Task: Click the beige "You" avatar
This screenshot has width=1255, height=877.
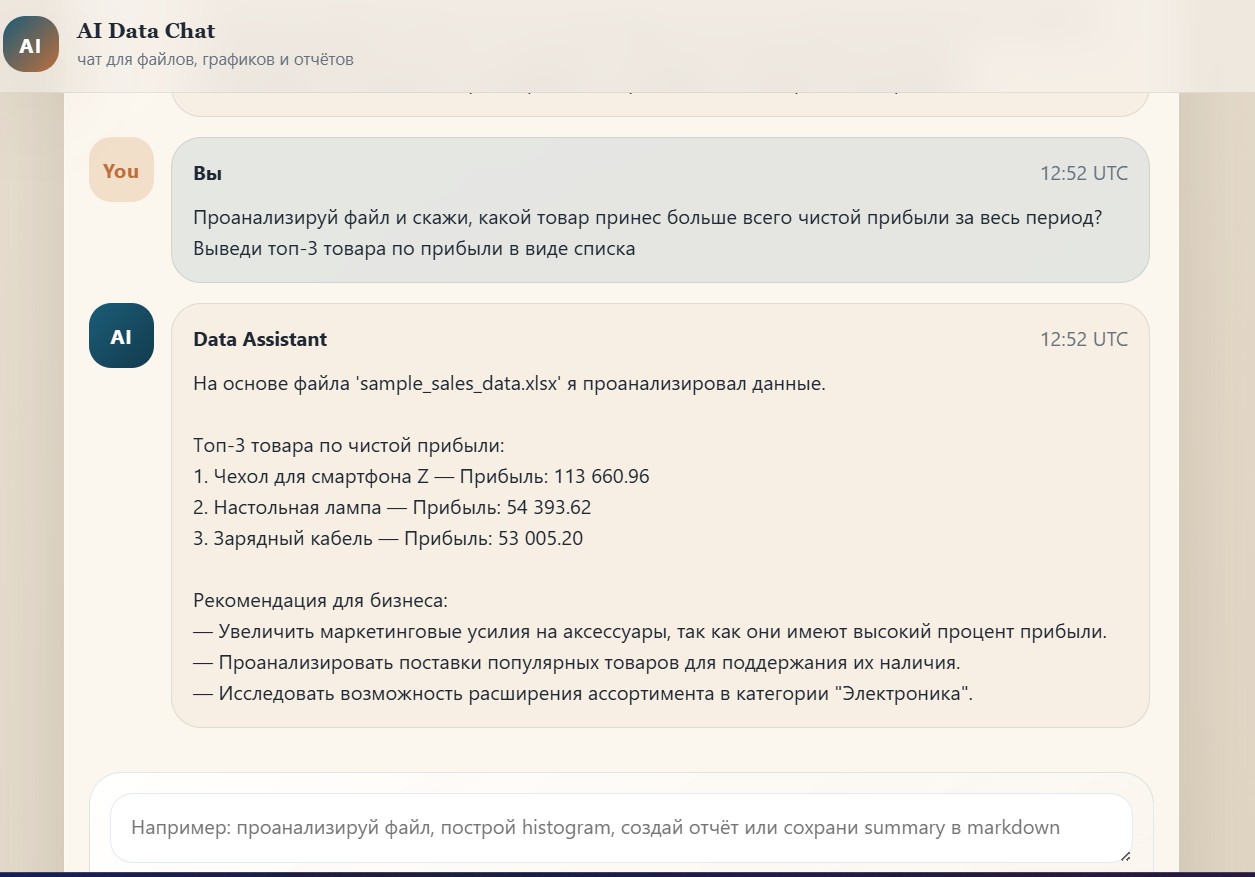Action: 121,170
